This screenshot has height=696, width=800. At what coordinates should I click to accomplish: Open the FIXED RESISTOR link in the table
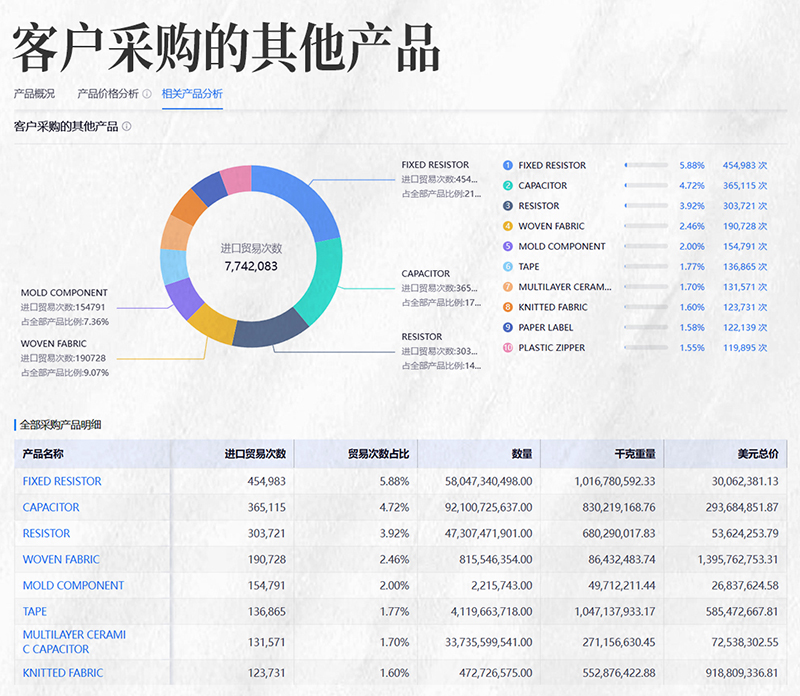point(60,481)
